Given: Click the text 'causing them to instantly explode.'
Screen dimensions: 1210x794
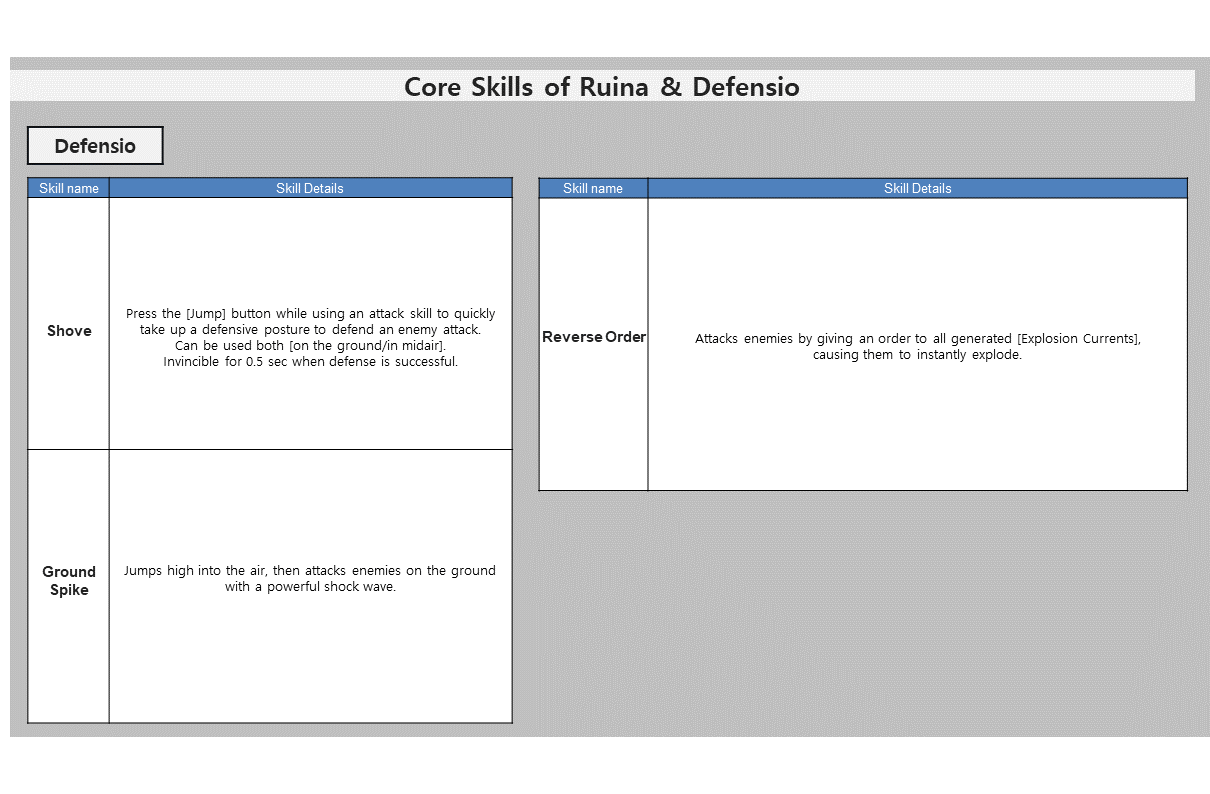Looking at the screenshot, I should tap(917, 355).
